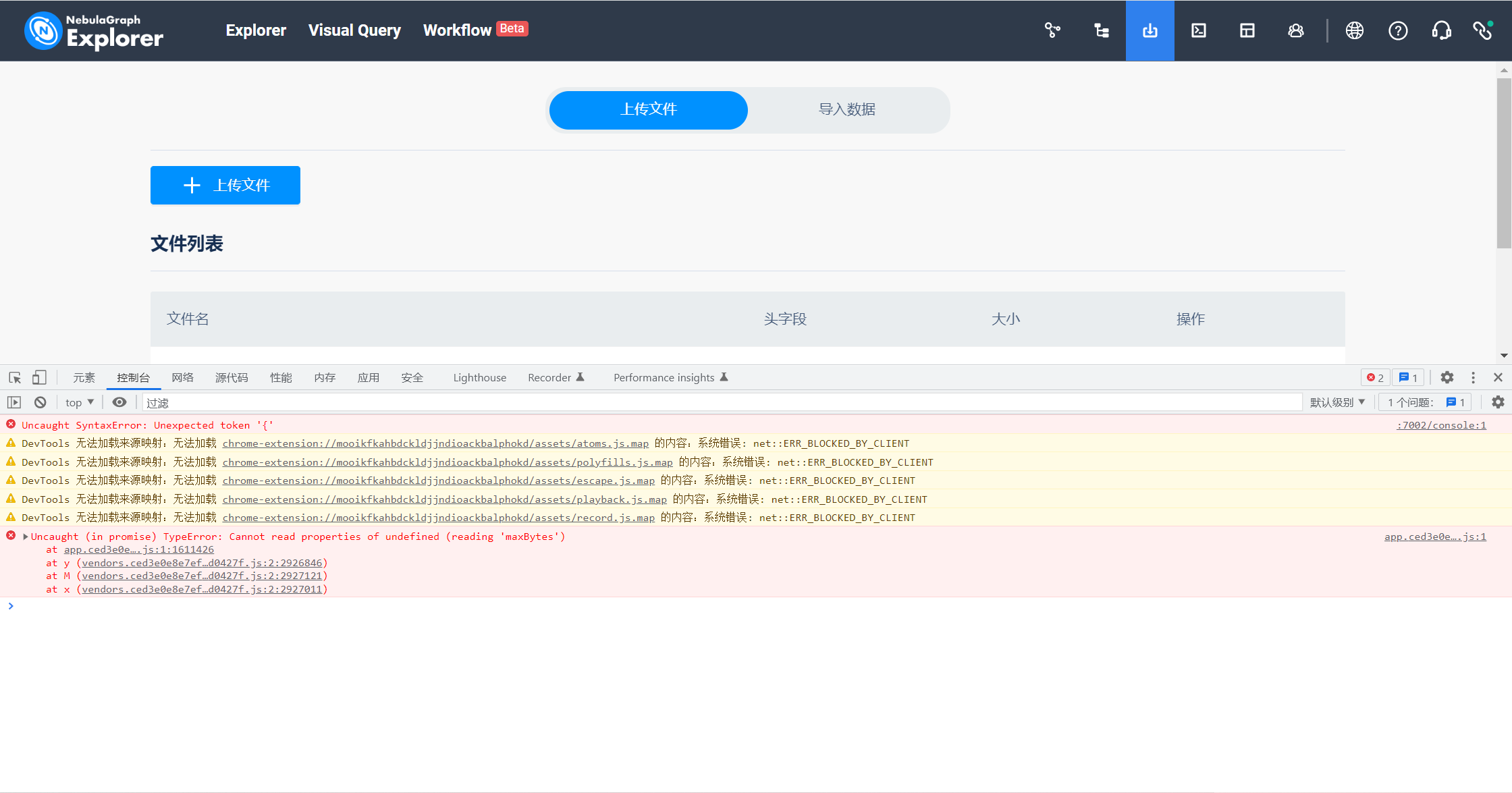Click the users management icon
The height and width of the screenshot is (793, 1512).
coord(1295,30)
